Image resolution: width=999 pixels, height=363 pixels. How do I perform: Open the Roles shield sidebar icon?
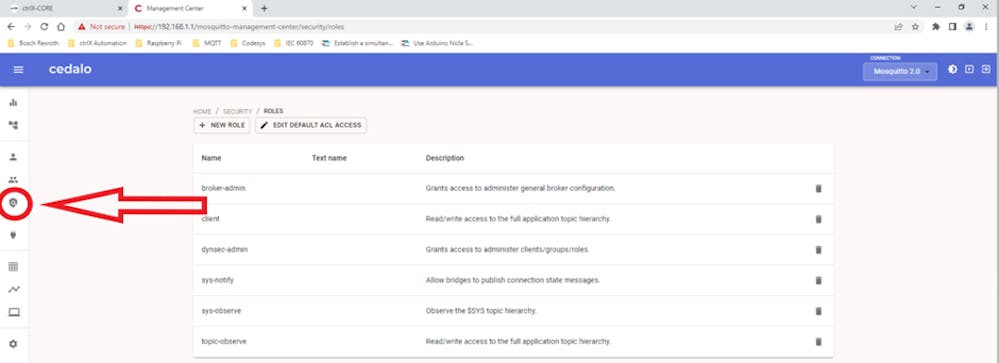[13, 203]
